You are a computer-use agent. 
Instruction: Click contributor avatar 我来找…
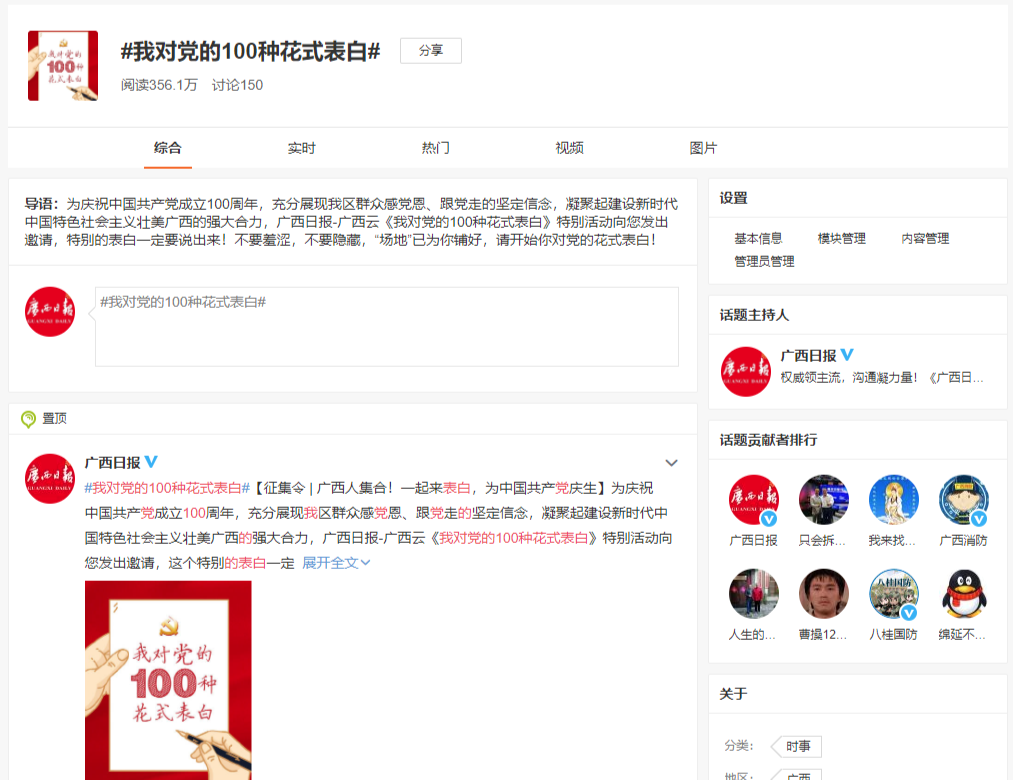click(x=894, y=500)
